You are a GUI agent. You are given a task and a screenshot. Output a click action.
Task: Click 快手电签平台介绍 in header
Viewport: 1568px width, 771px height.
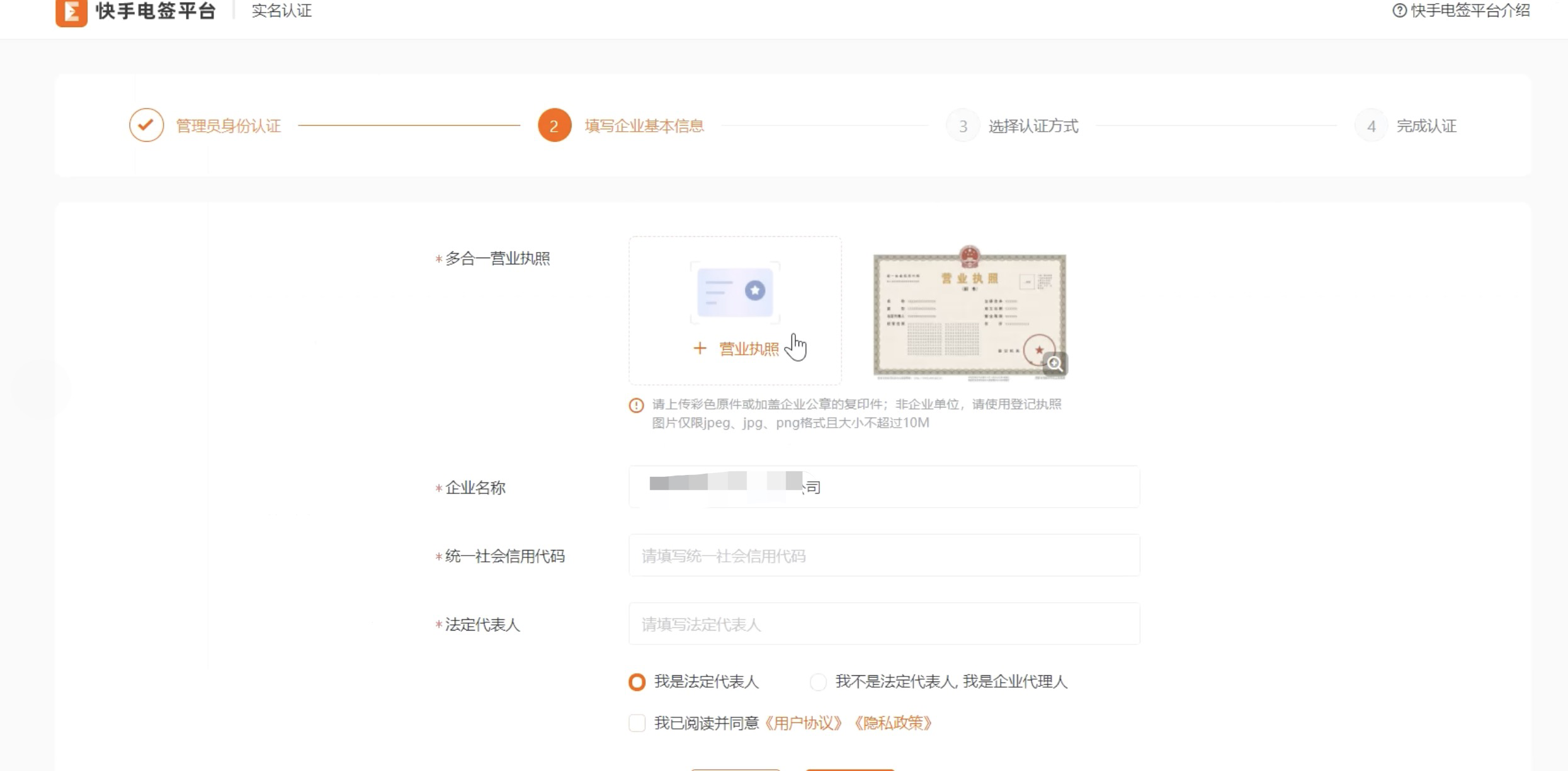click(x=1470, y=11)
